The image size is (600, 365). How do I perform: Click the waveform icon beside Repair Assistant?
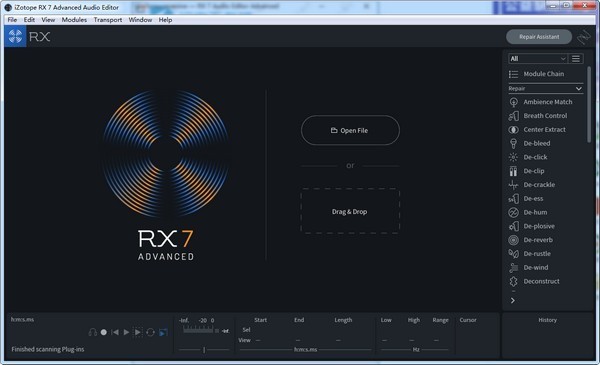coord(584,37)
